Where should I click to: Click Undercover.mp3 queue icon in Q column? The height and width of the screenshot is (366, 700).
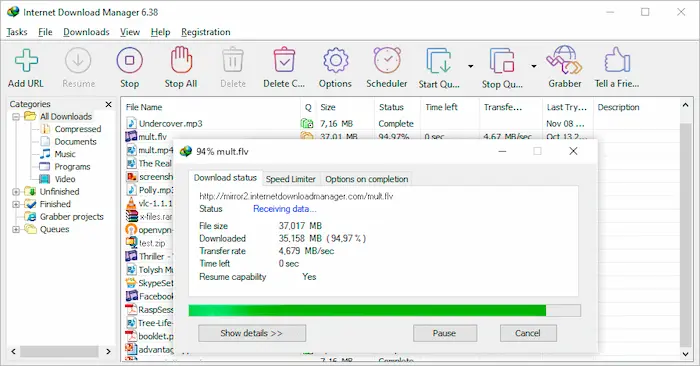click(x=307, y=124)
